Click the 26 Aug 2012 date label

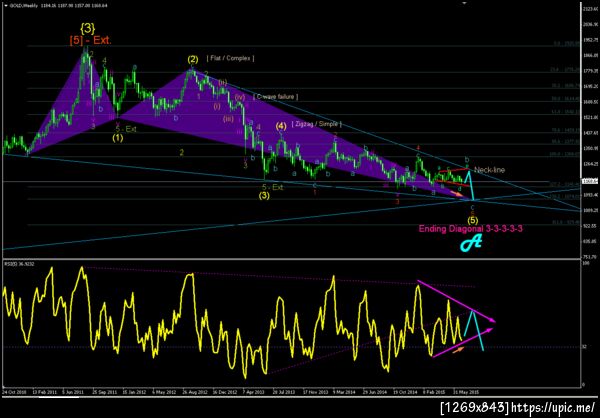click(194, 392)
